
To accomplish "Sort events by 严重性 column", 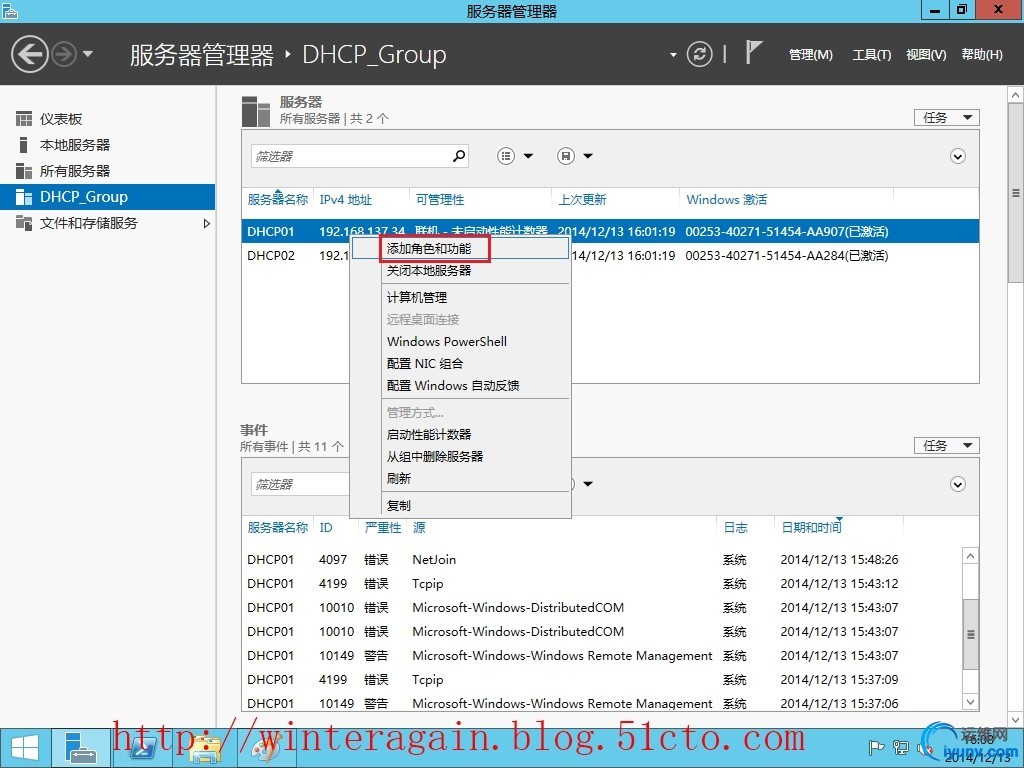I will (x=383, y=528).
